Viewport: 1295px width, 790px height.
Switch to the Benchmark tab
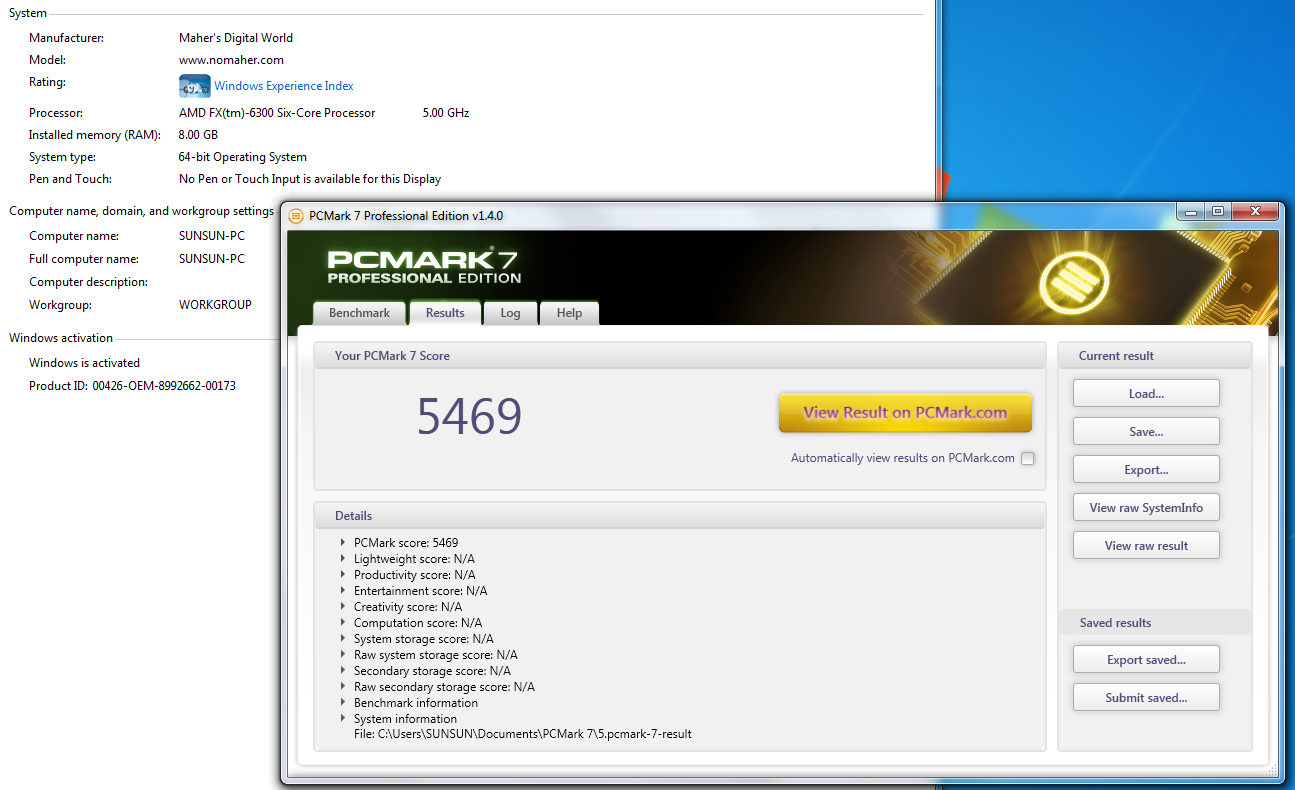359,313
